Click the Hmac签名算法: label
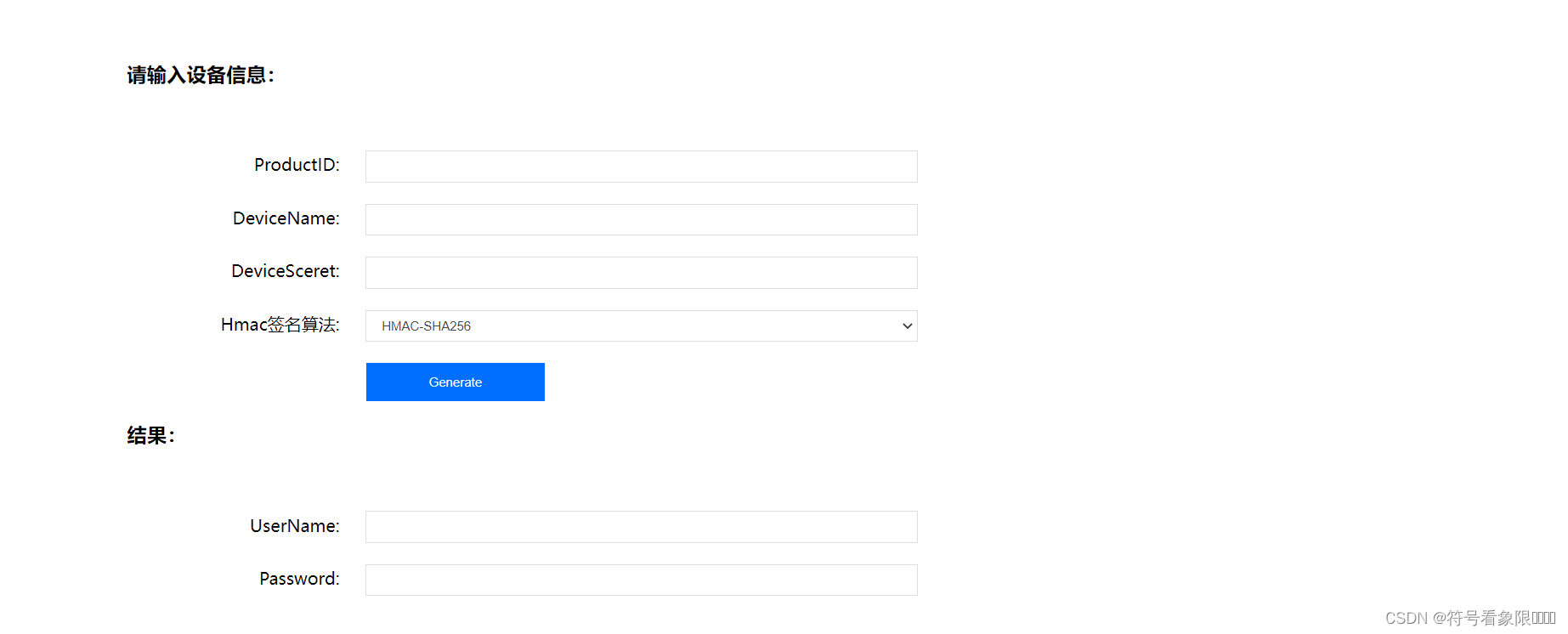 280,325
